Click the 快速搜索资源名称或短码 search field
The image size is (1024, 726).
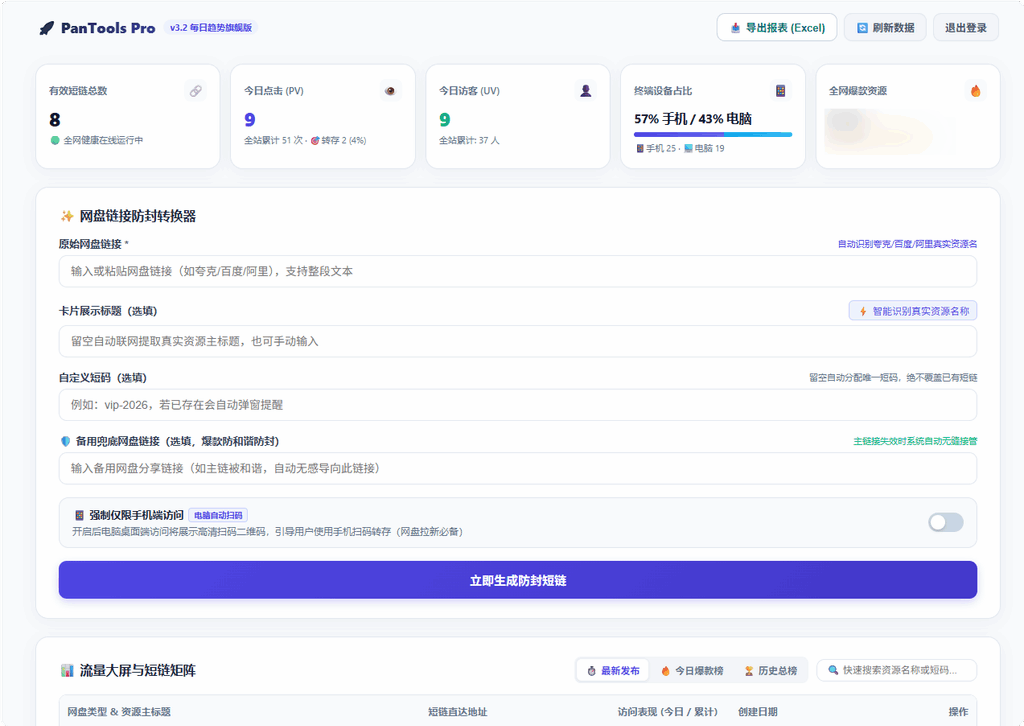[x=897, y=671]
